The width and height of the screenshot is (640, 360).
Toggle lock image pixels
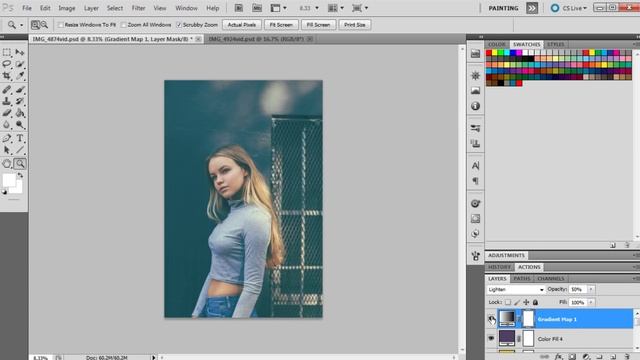point(517,302)
